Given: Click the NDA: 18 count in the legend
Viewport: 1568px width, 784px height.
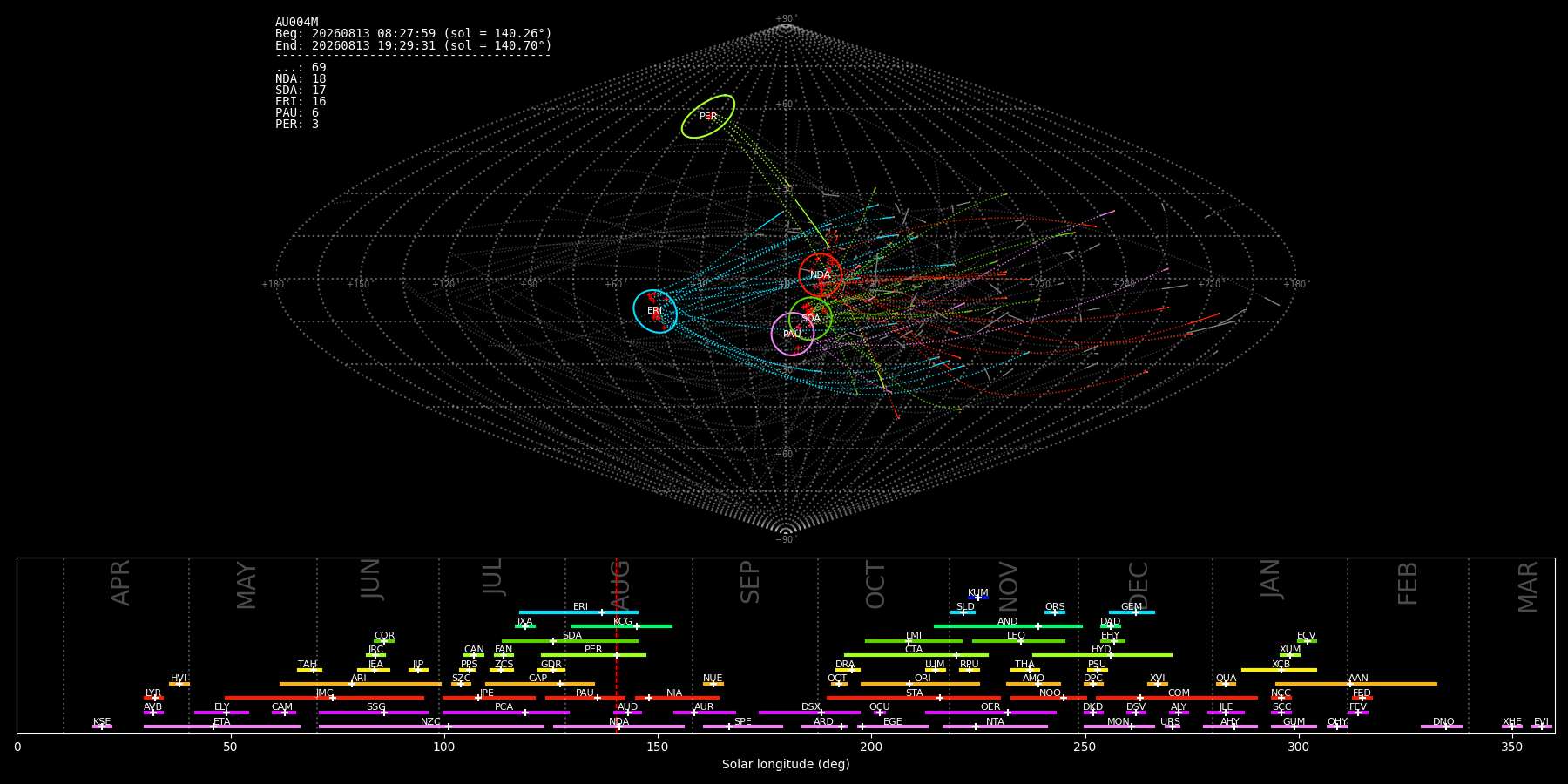Looking at the screenshot, I should (301, 79).
